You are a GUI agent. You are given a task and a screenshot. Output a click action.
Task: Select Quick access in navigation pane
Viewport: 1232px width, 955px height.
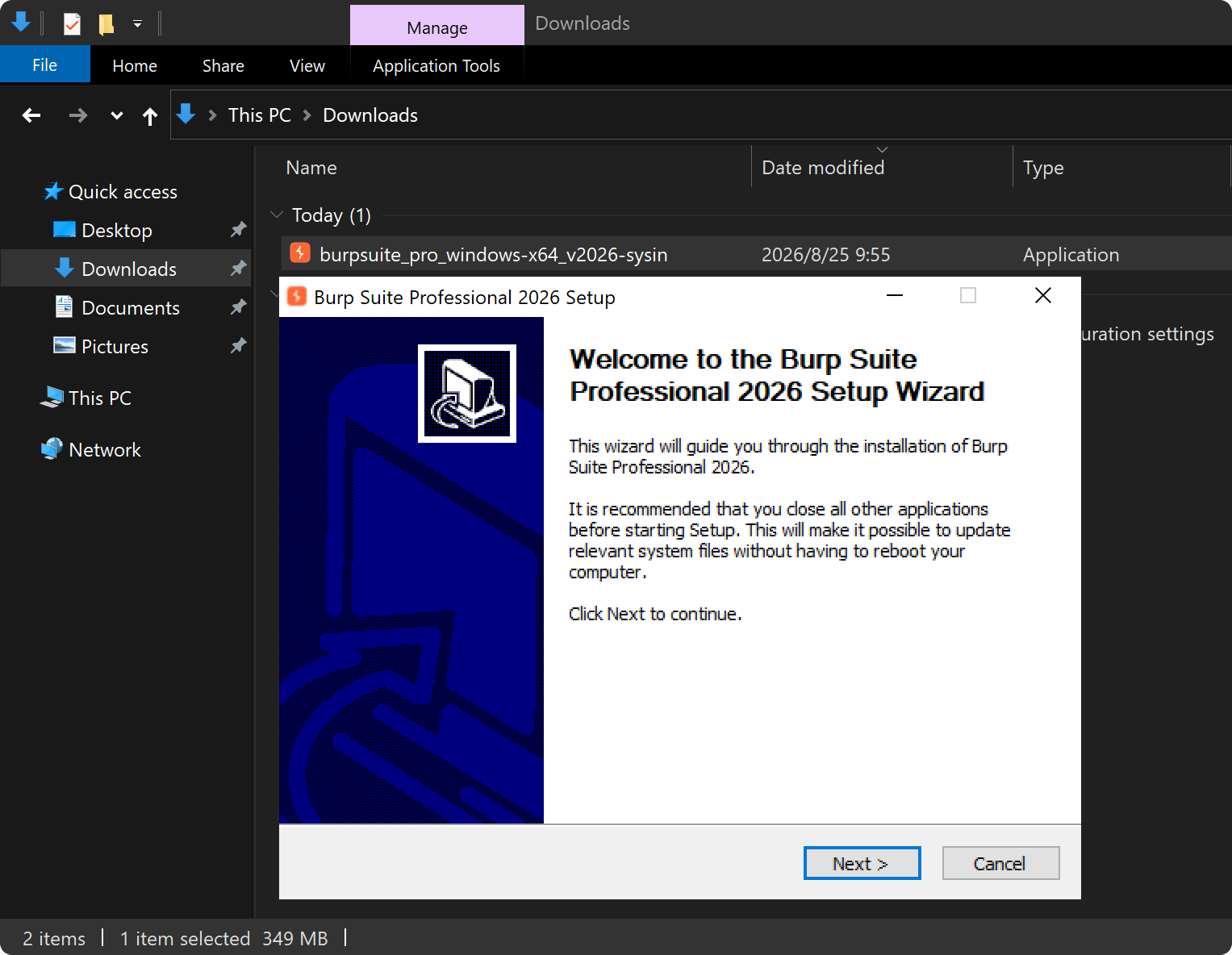tap(123, 192)
